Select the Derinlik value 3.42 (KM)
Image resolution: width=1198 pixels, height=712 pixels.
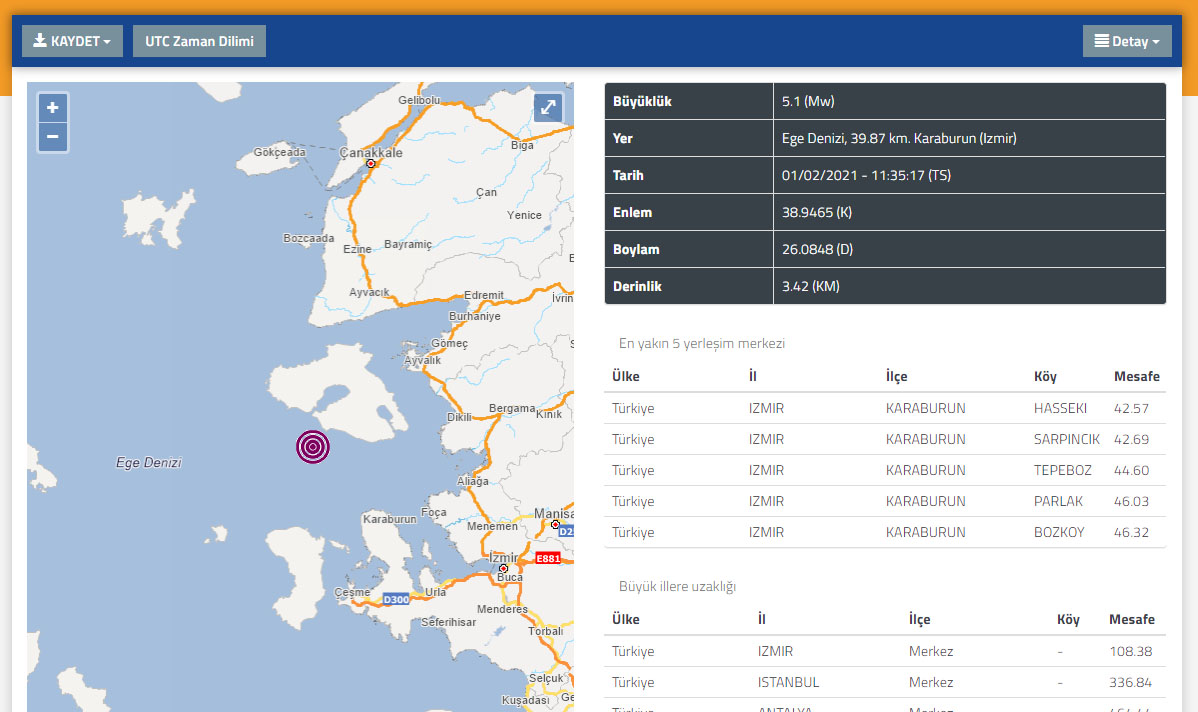[x=810, y=286]
